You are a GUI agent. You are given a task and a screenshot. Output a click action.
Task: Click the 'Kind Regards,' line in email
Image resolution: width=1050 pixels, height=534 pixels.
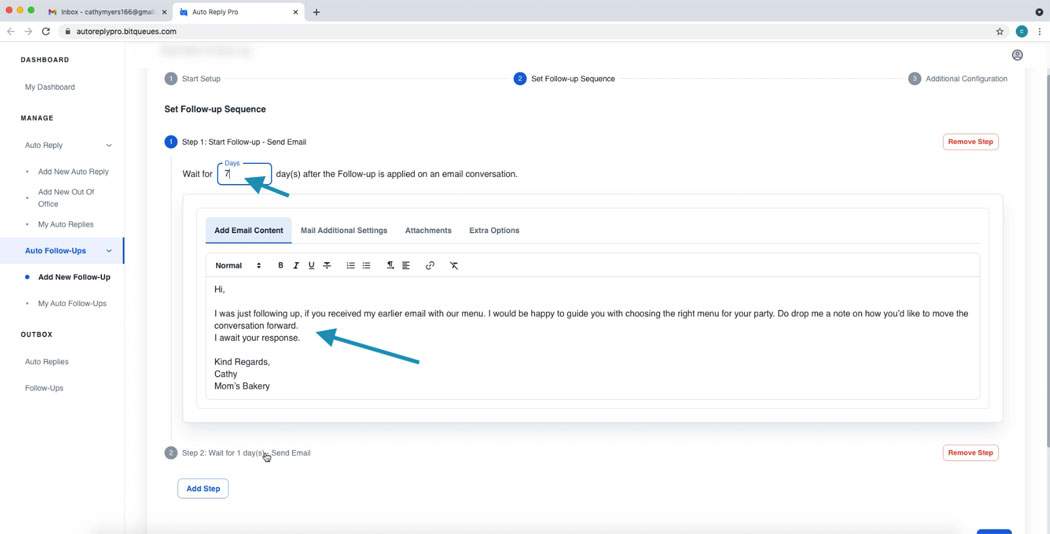[242, 362]
